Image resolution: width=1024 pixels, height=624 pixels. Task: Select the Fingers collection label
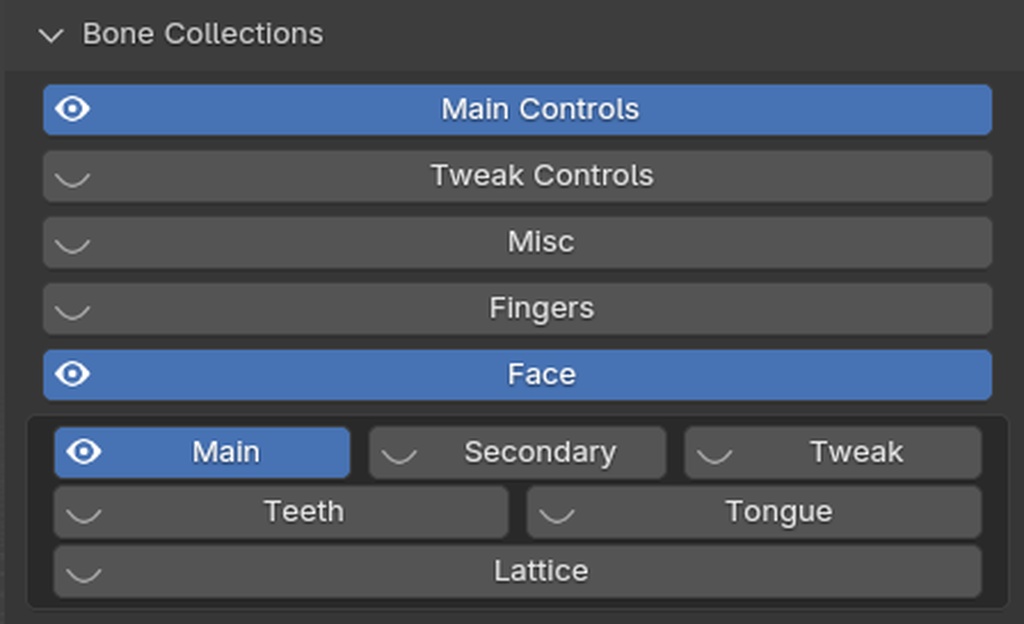(541, 308)
